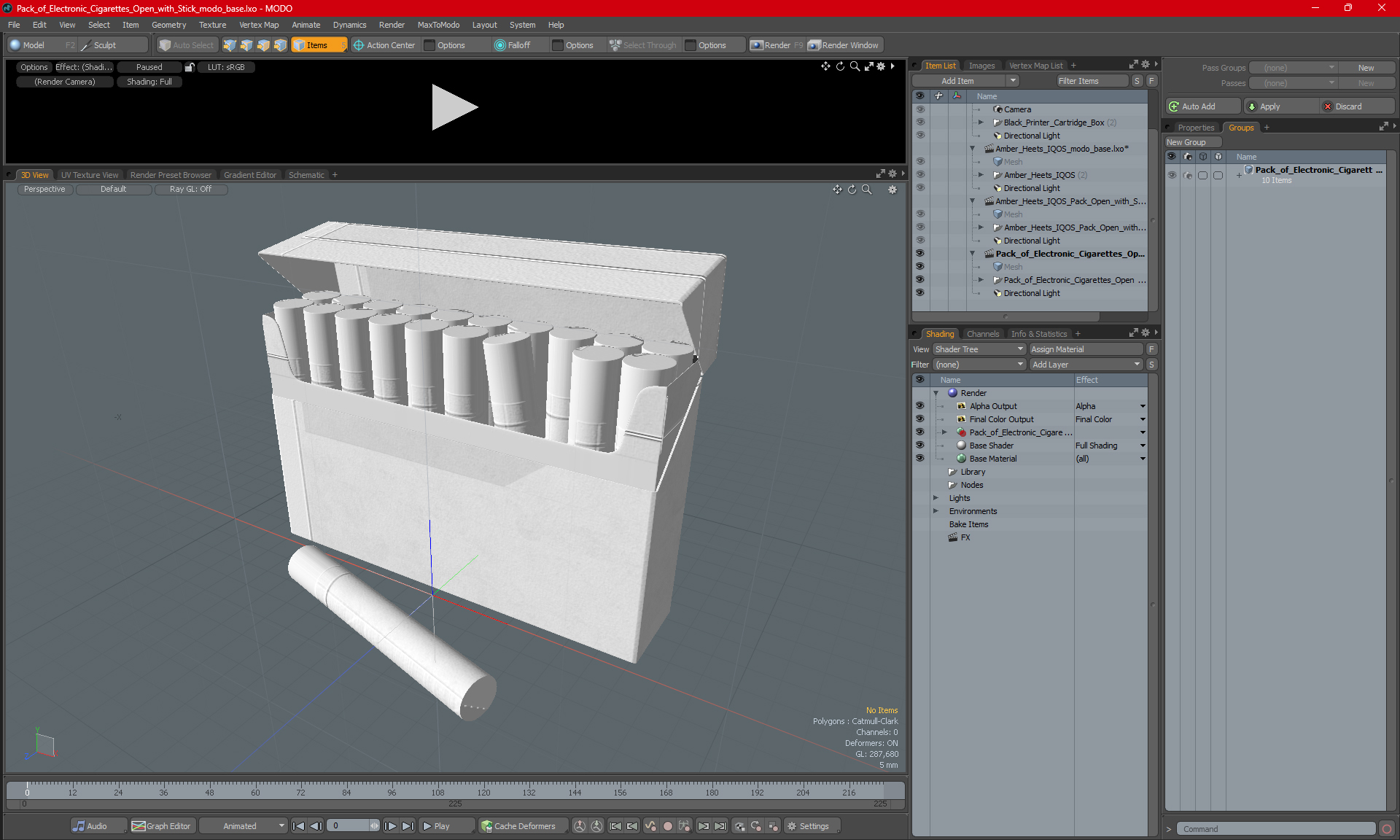
Task: Switch to Channels tab
Action: click(983, 334)
